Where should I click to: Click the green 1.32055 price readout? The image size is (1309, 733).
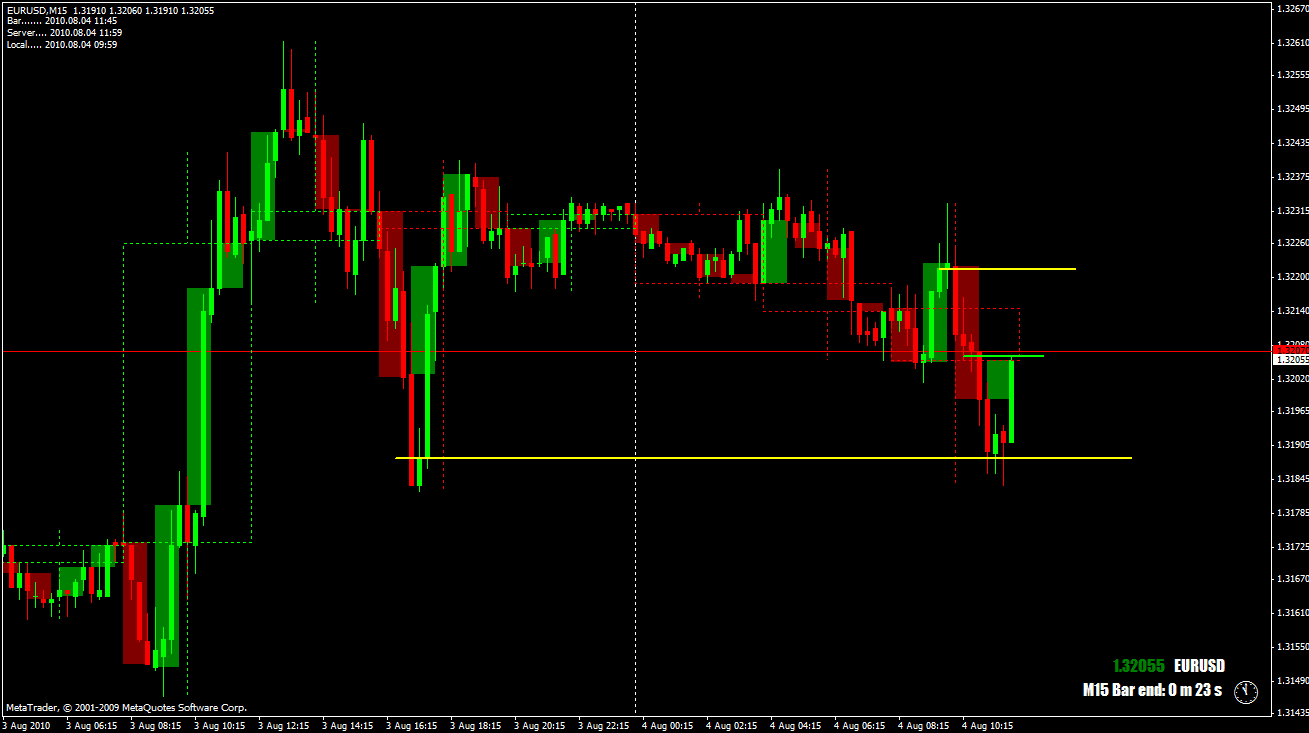pos(1138,666)
